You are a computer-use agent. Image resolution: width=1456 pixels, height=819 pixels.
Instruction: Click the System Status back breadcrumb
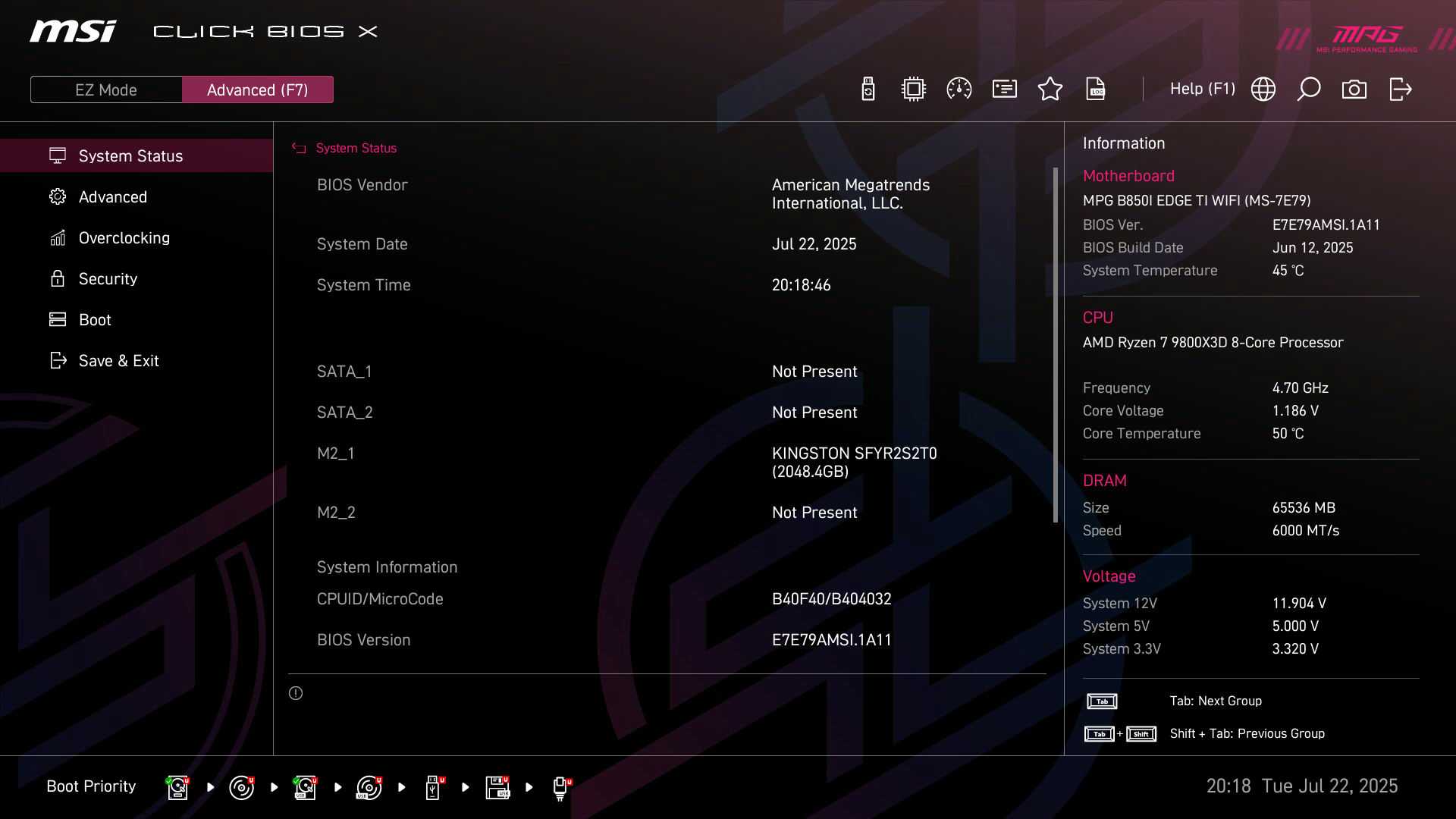coord(356,149)
